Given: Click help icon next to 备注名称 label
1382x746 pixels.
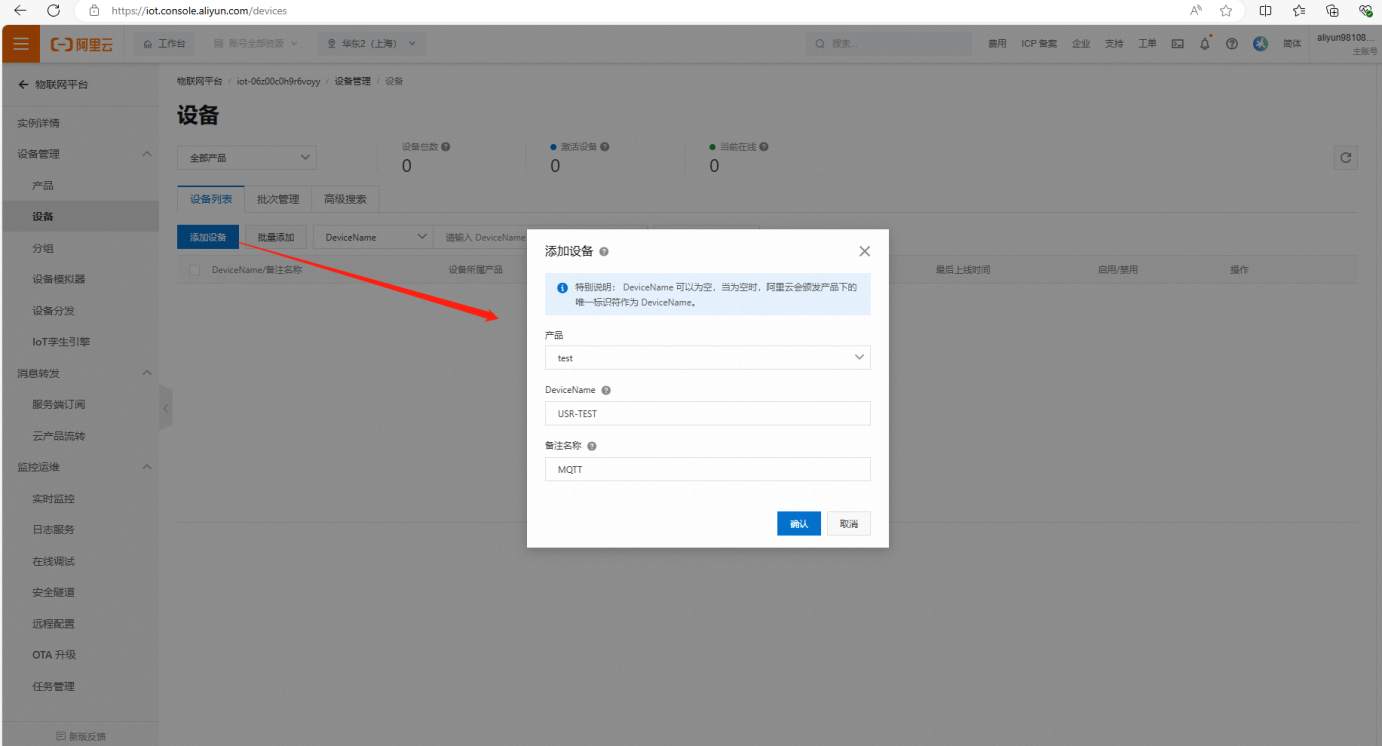Looking at the screenshot, I should click(592, 446).
